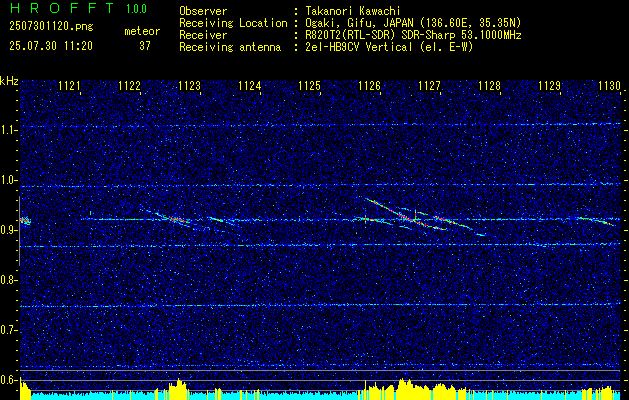Click the 1128 time marker
The height and width of the screenshot is (400, 629).
pyautogui.click(x=489, y=85)
